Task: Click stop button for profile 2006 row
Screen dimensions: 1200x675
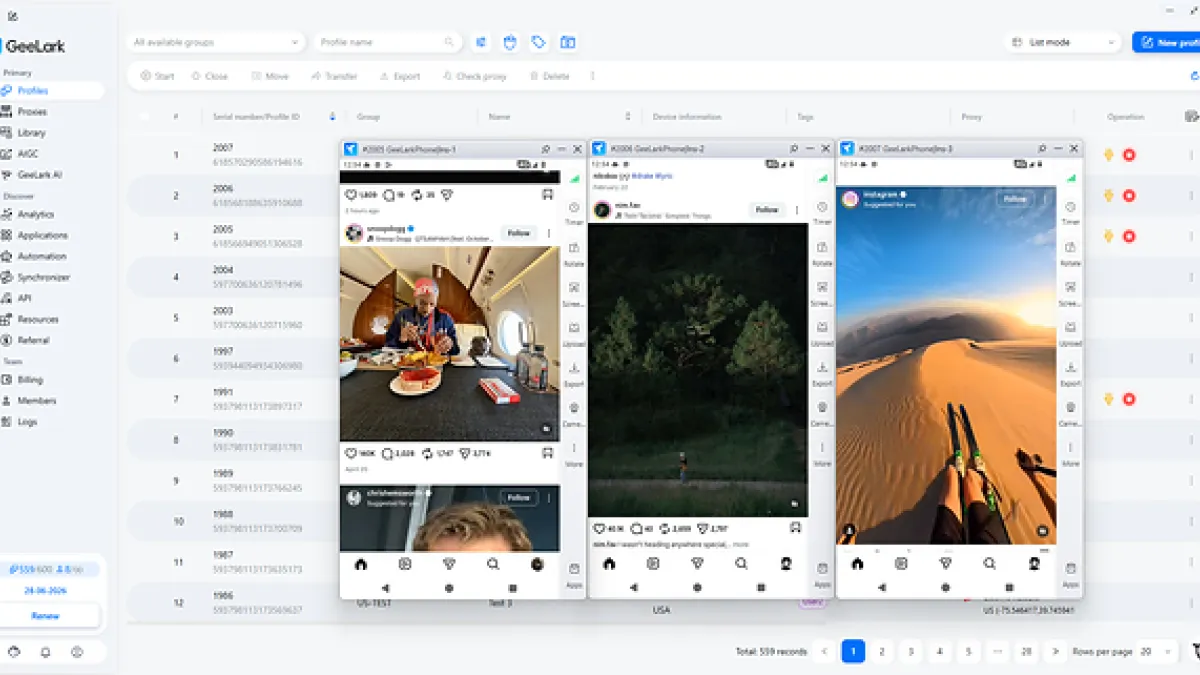Action: pyautogui.click(x=1129, y=196)
